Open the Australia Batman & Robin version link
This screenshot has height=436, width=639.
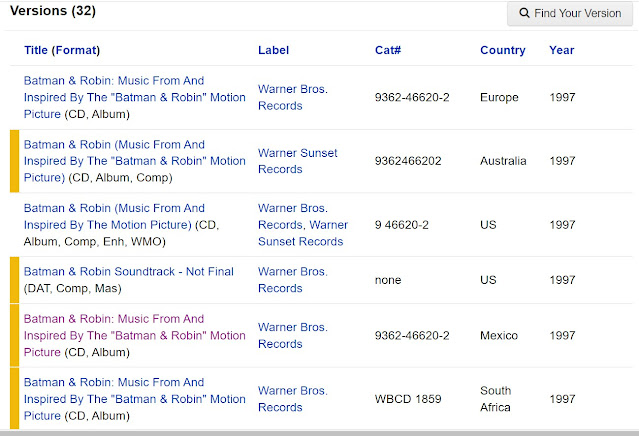click(x=134, y=161)
